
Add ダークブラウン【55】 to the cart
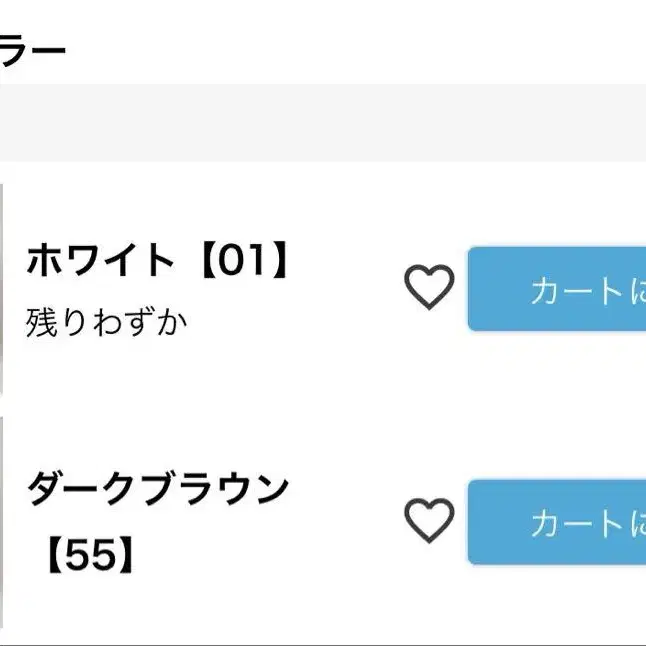point(557,522)
